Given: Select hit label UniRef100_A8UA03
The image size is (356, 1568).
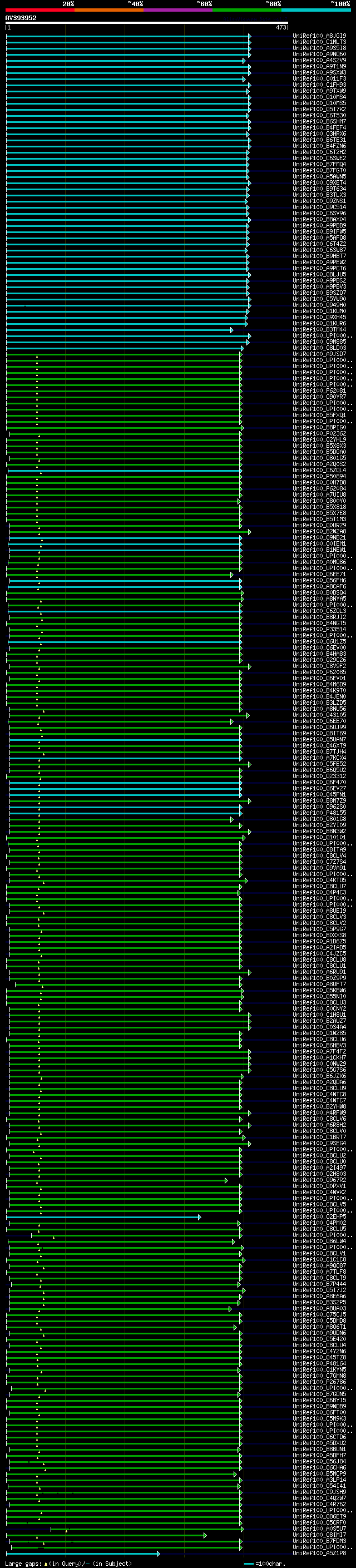Looking at the screenshot, I should tap(319, 1308).
